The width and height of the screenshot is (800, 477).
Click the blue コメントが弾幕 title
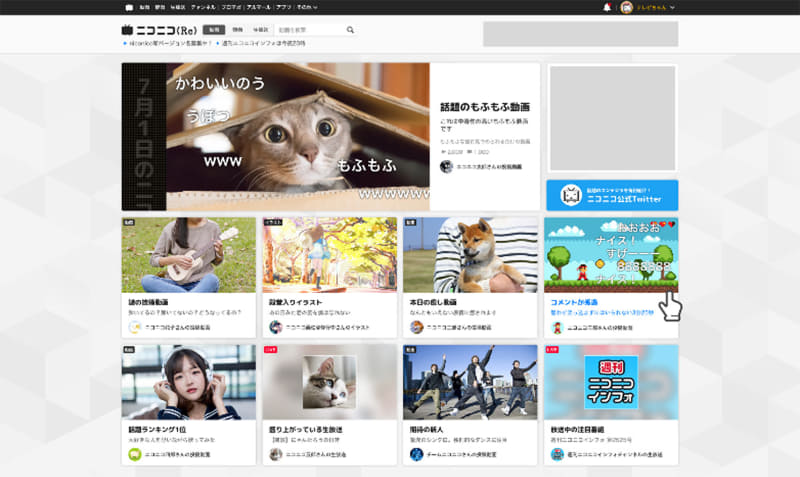pos(574,302)
